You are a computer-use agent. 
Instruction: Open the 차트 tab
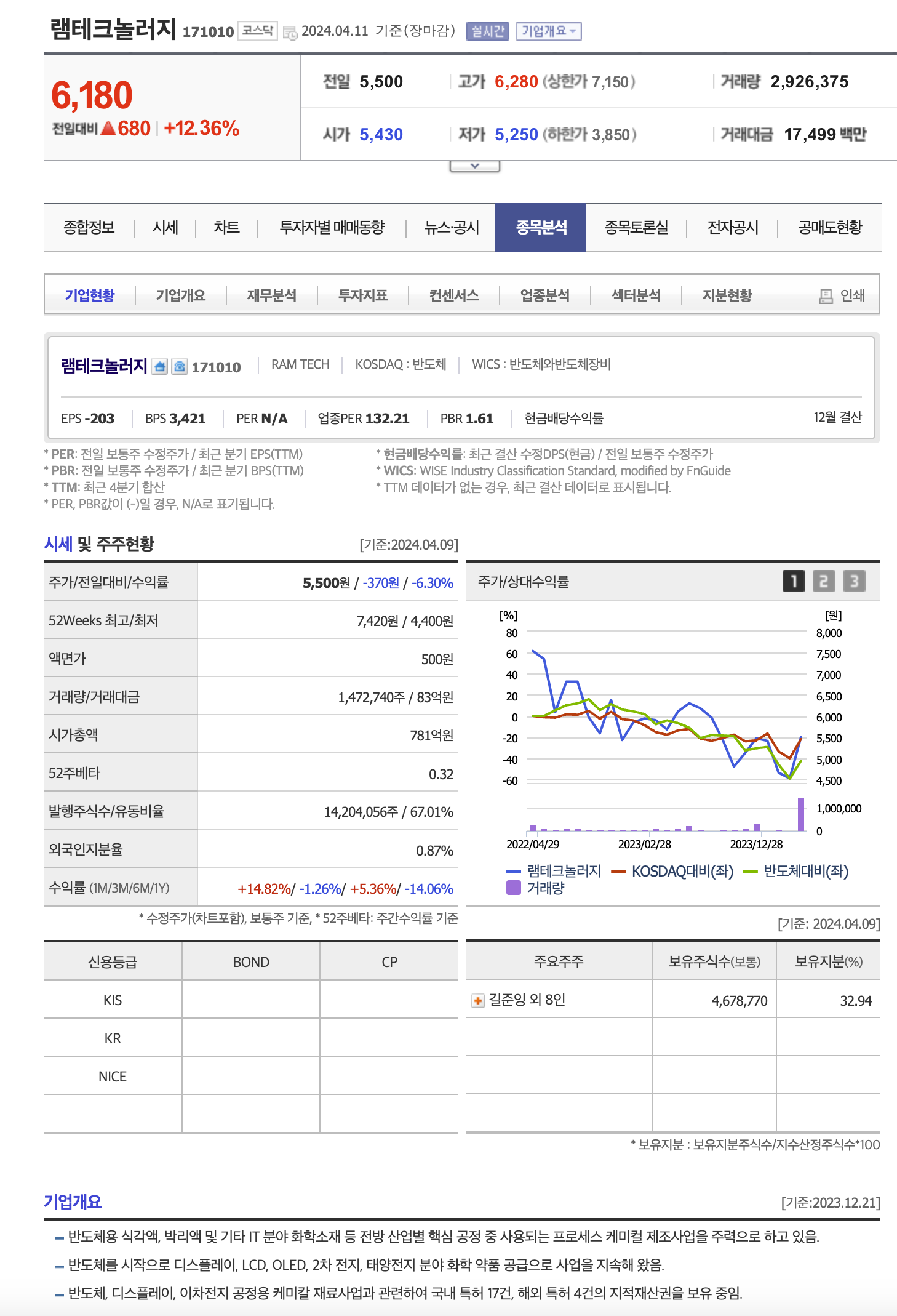coord(226,228)
